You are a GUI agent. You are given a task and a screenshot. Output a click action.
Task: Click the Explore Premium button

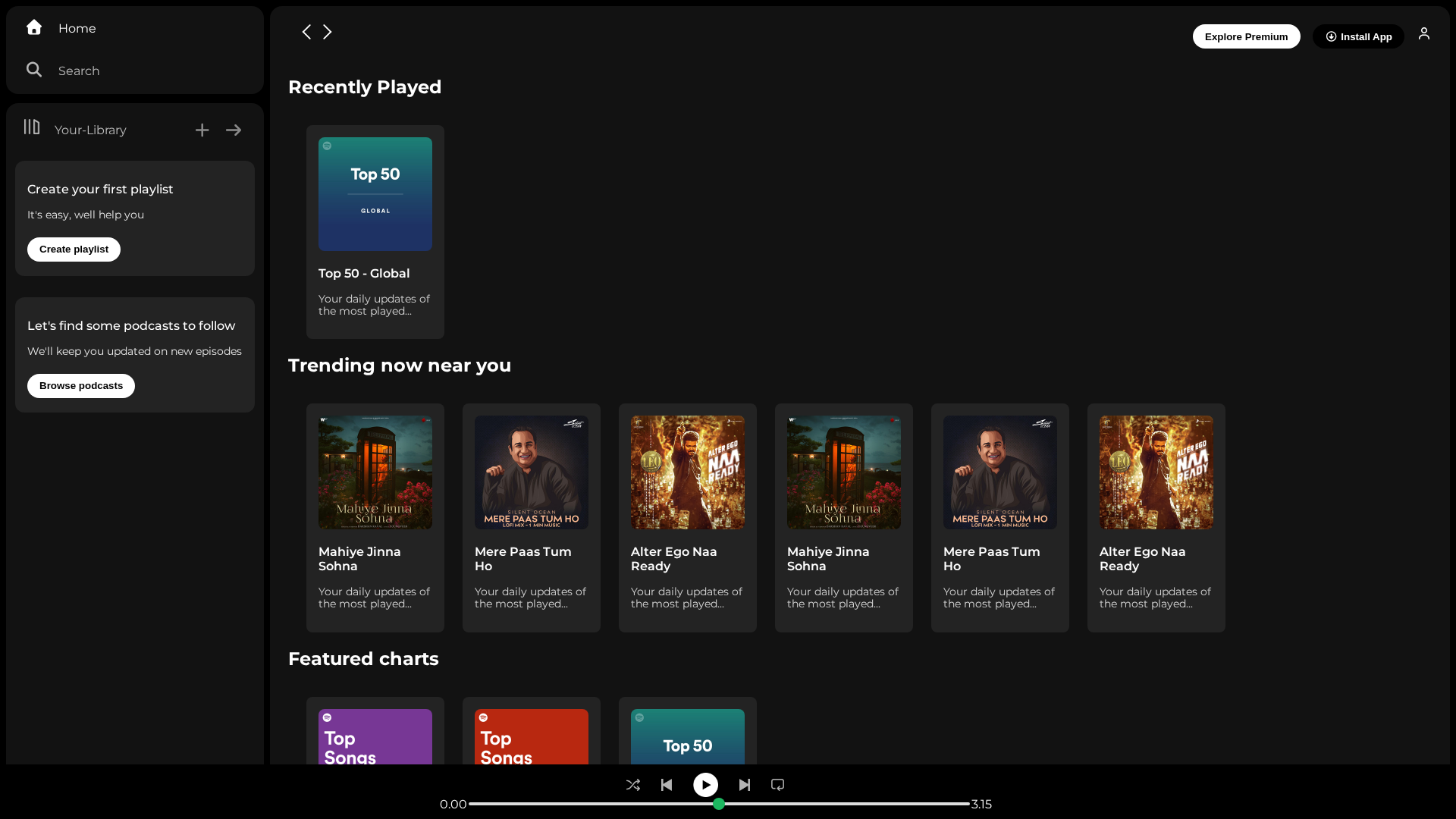click(1246, 36)
